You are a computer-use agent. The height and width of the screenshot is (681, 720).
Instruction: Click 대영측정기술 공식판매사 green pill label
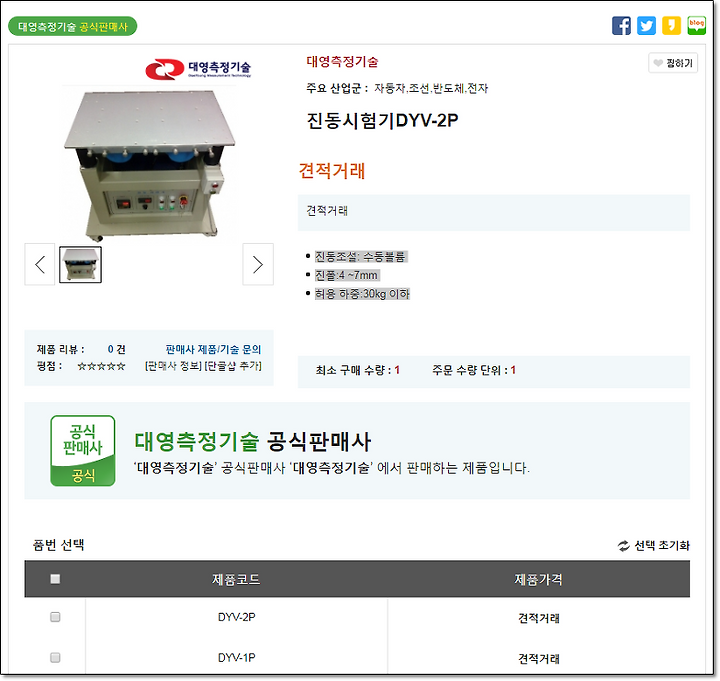coord(73,26)
